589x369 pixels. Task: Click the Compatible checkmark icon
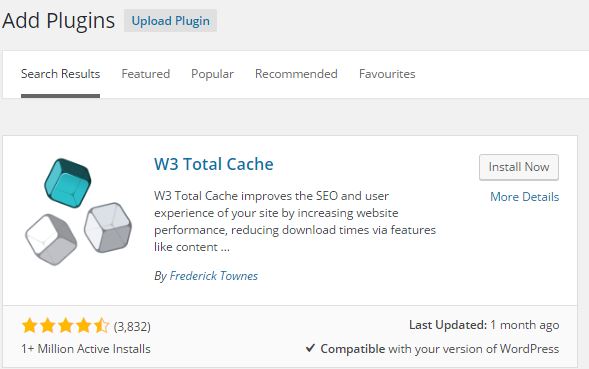[310, 348]
